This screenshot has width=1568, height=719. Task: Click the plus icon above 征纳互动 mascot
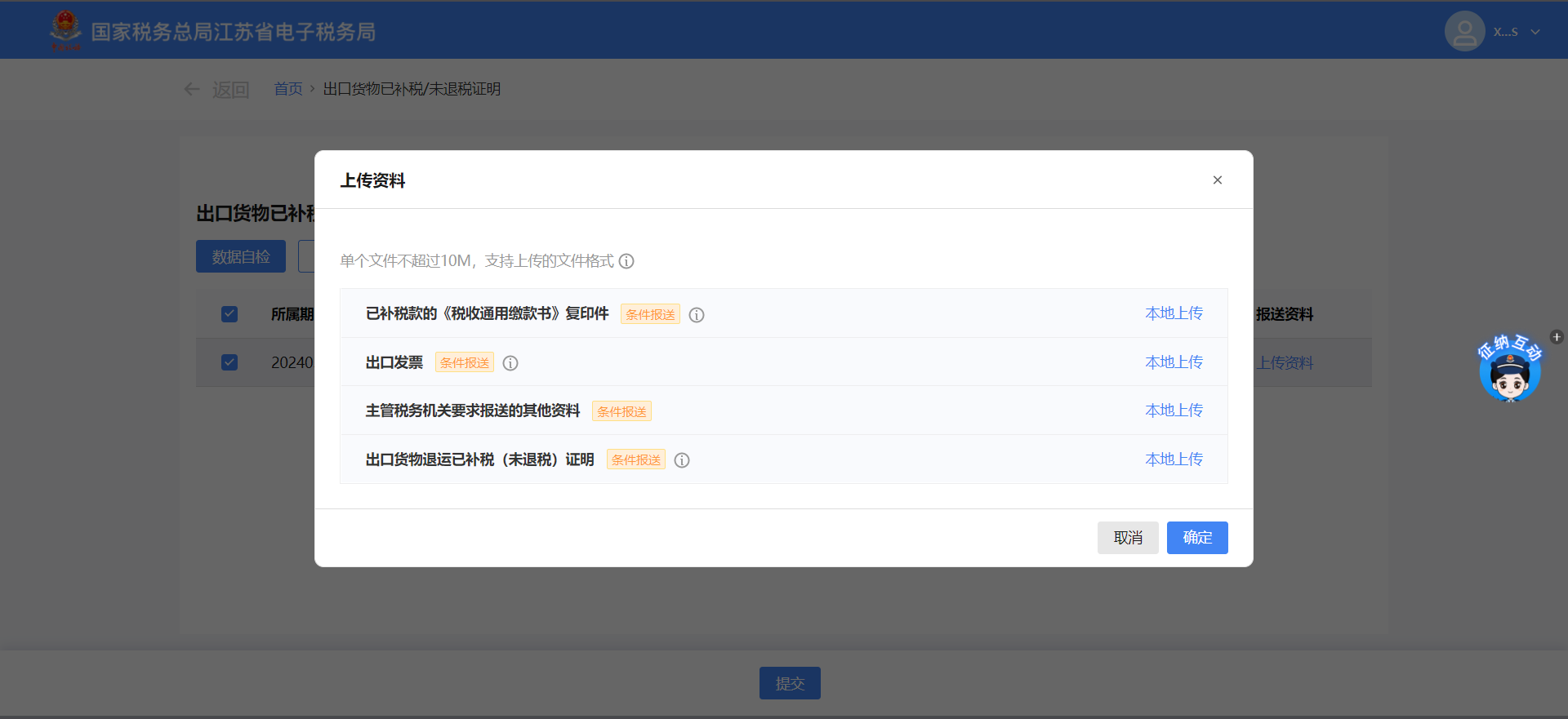click(1557, 337)
